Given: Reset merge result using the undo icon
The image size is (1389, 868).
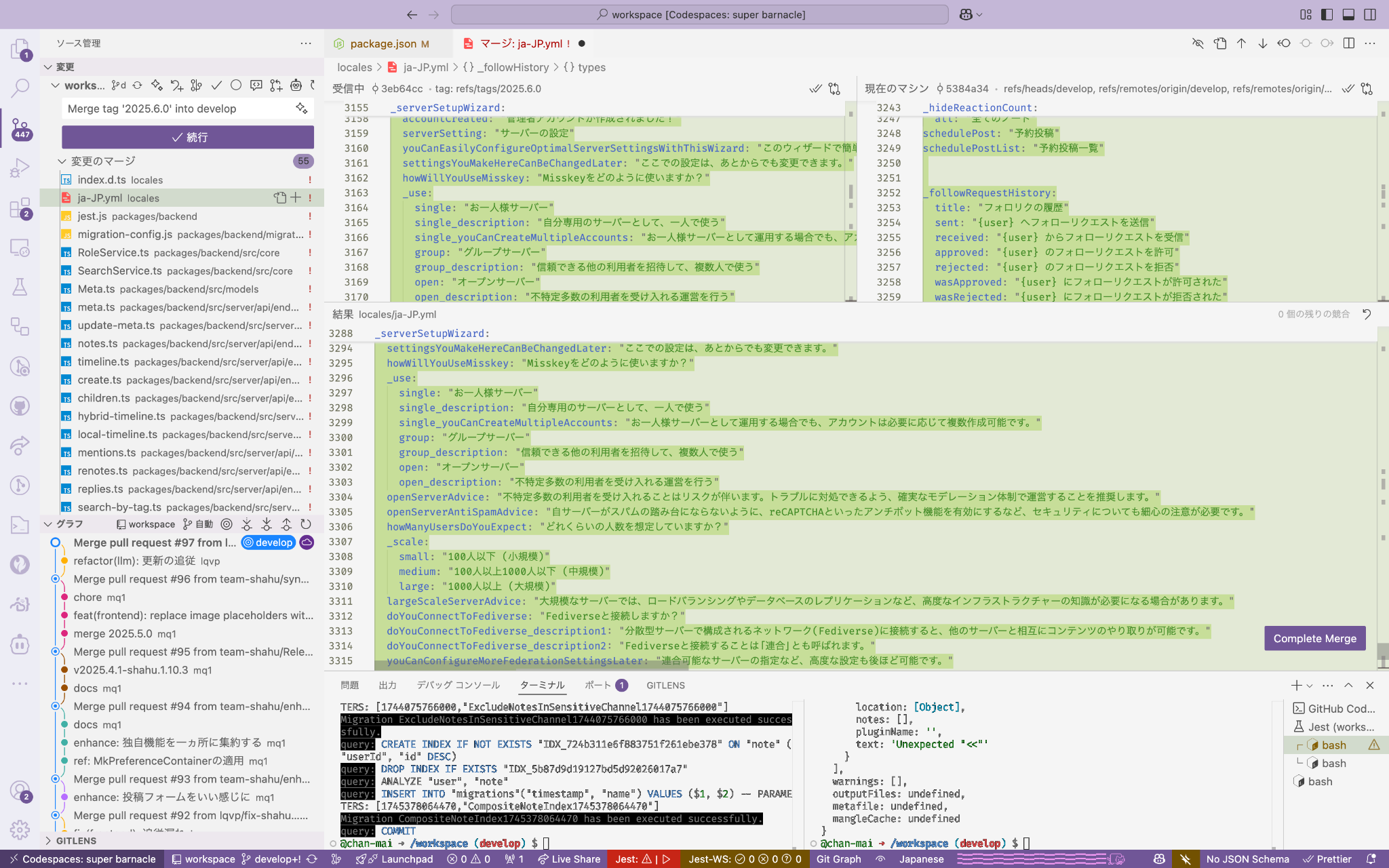Looking at the screenshot, I should tap(1367, 314).
